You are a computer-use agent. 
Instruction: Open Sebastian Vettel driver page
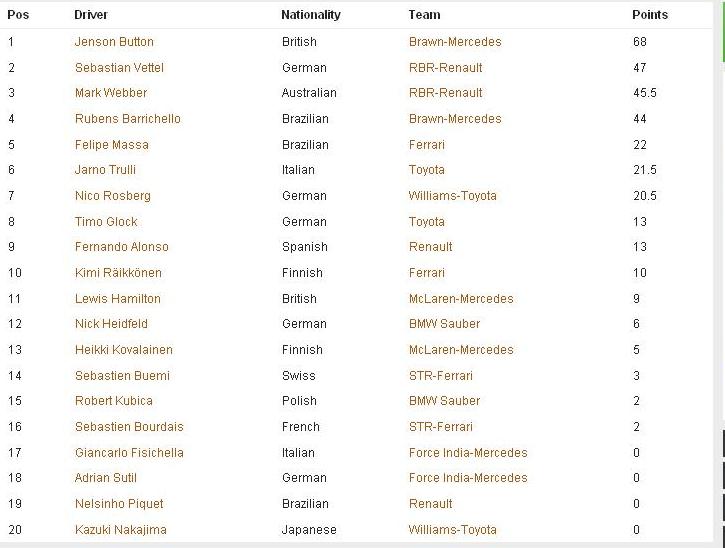119,68
